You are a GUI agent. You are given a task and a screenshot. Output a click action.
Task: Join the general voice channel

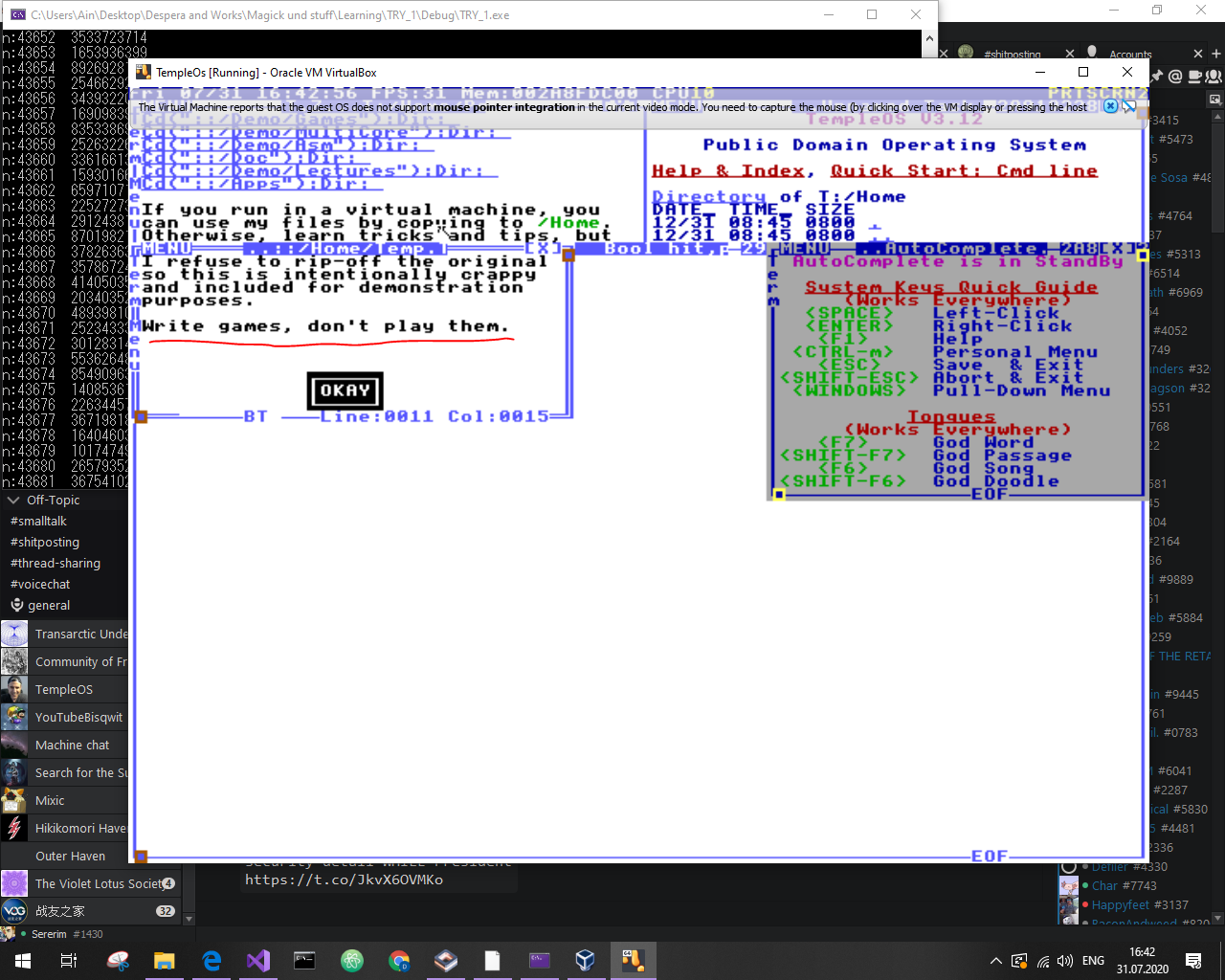pyautogui.click(x=48, y=605)
